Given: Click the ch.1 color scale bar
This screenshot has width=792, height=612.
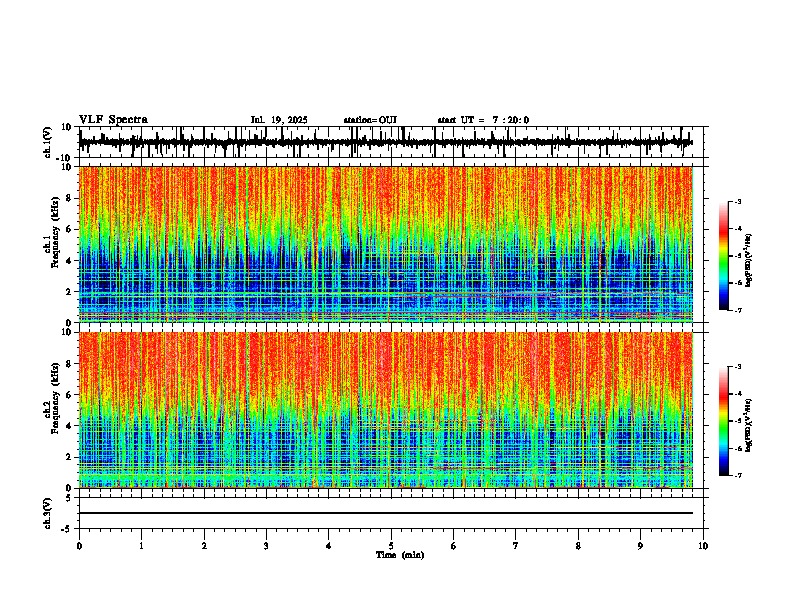Looking at the screenshot, I should 724,256.
